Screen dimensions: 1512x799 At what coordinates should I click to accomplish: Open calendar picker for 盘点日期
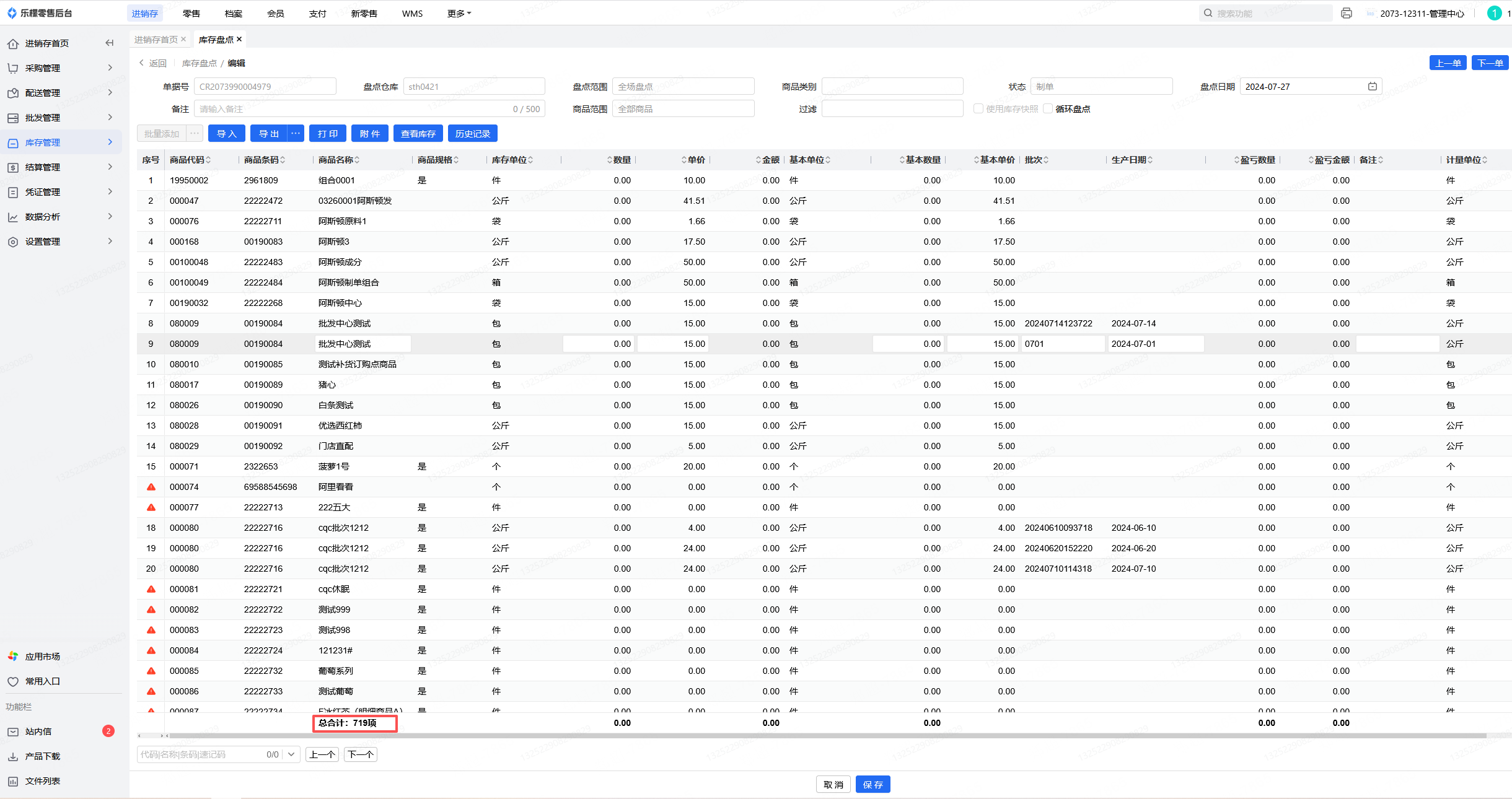click(x=1372, y=87)
